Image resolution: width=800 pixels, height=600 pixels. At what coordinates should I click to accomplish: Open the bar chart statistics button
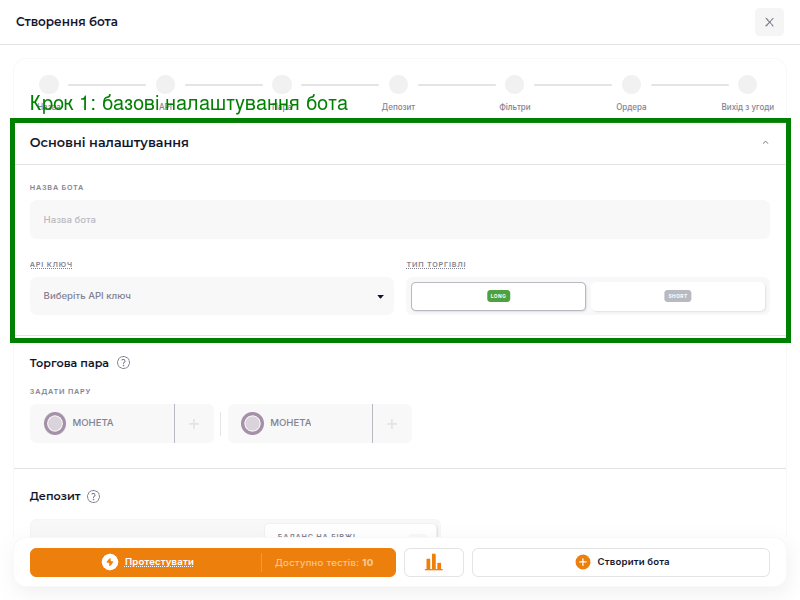pos(434,562)
